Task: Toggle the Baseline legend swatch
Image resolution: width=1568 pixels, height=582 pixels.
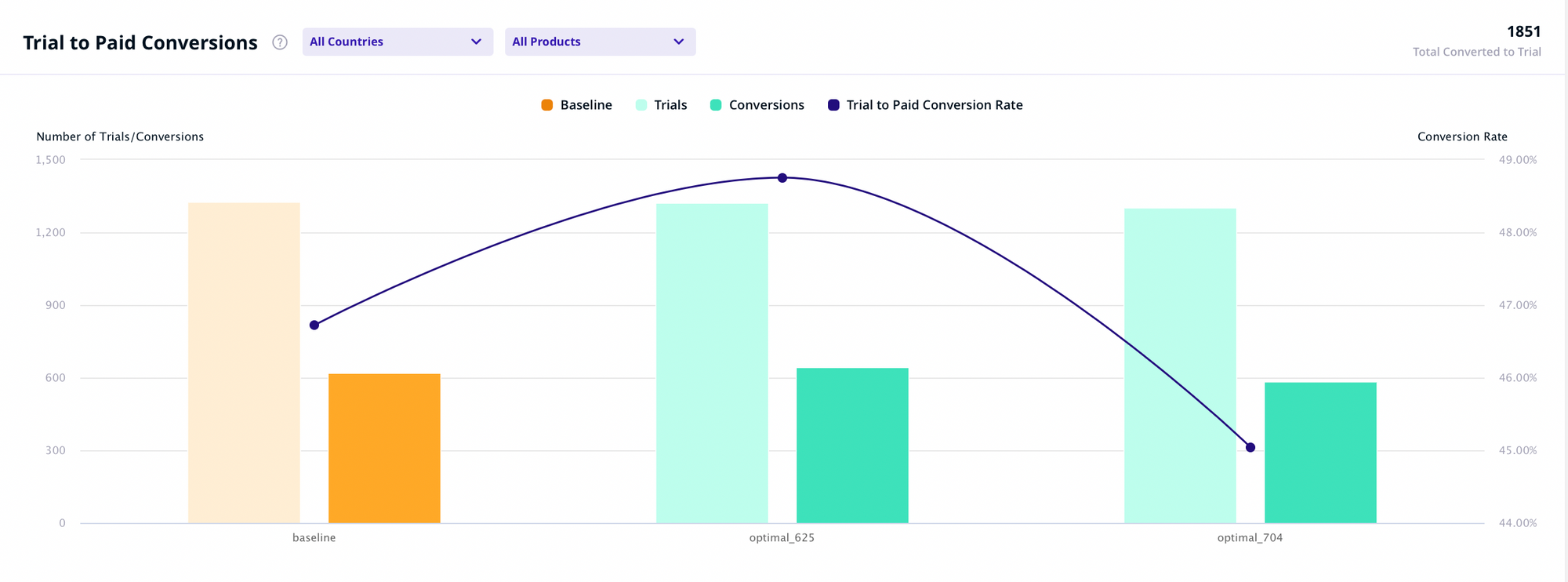Action: tap(547, 105)
